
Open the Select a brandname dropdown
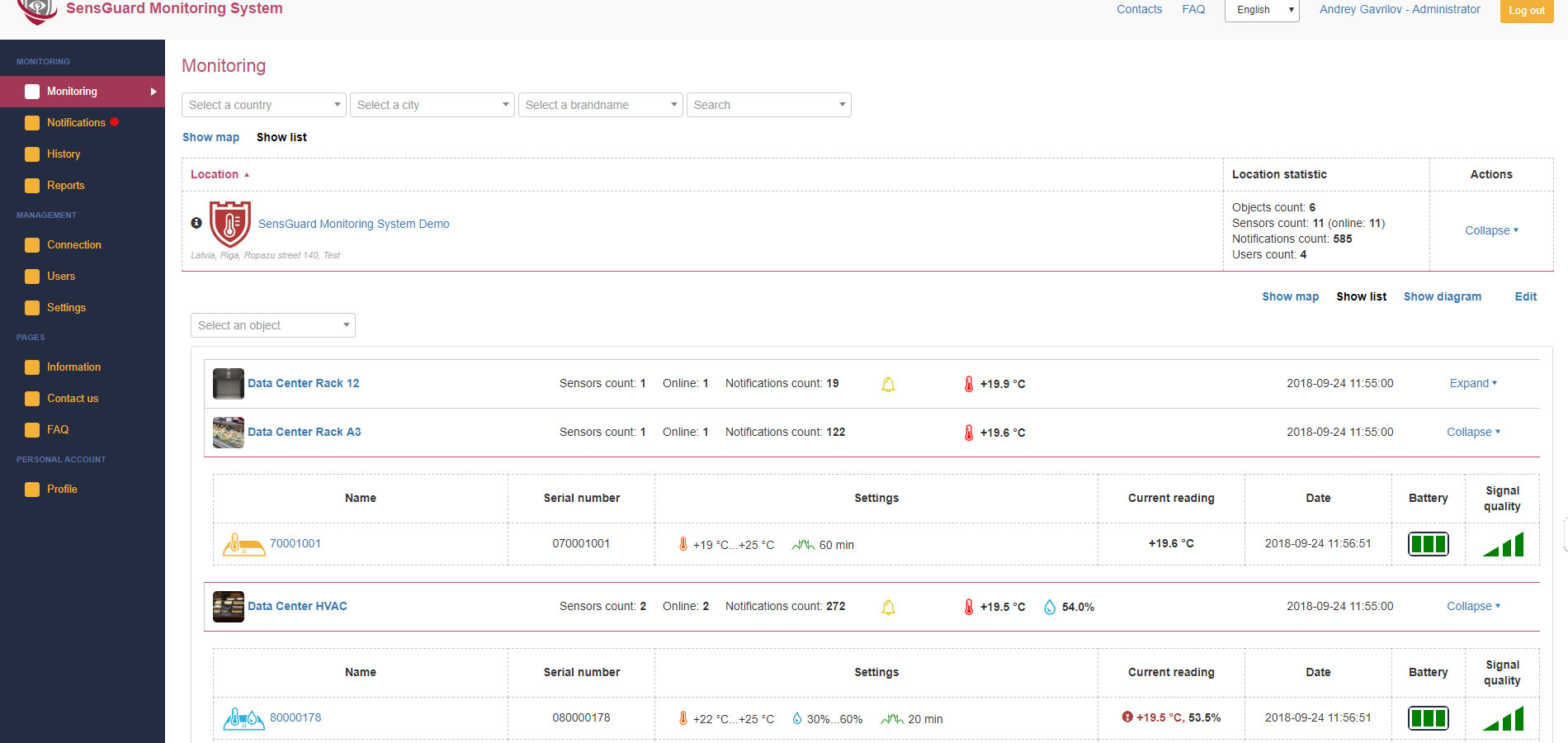coord(600,105)
